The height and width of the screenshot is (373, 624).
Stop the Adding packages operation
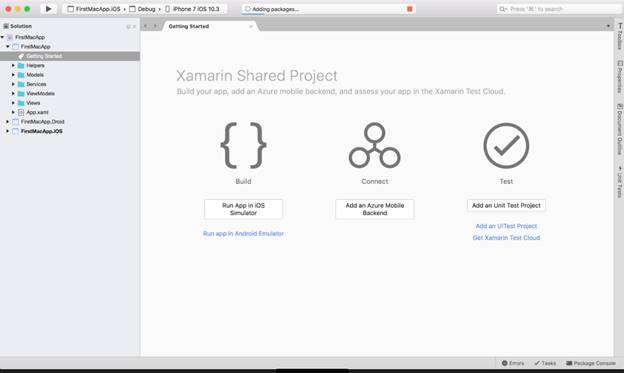410,9
